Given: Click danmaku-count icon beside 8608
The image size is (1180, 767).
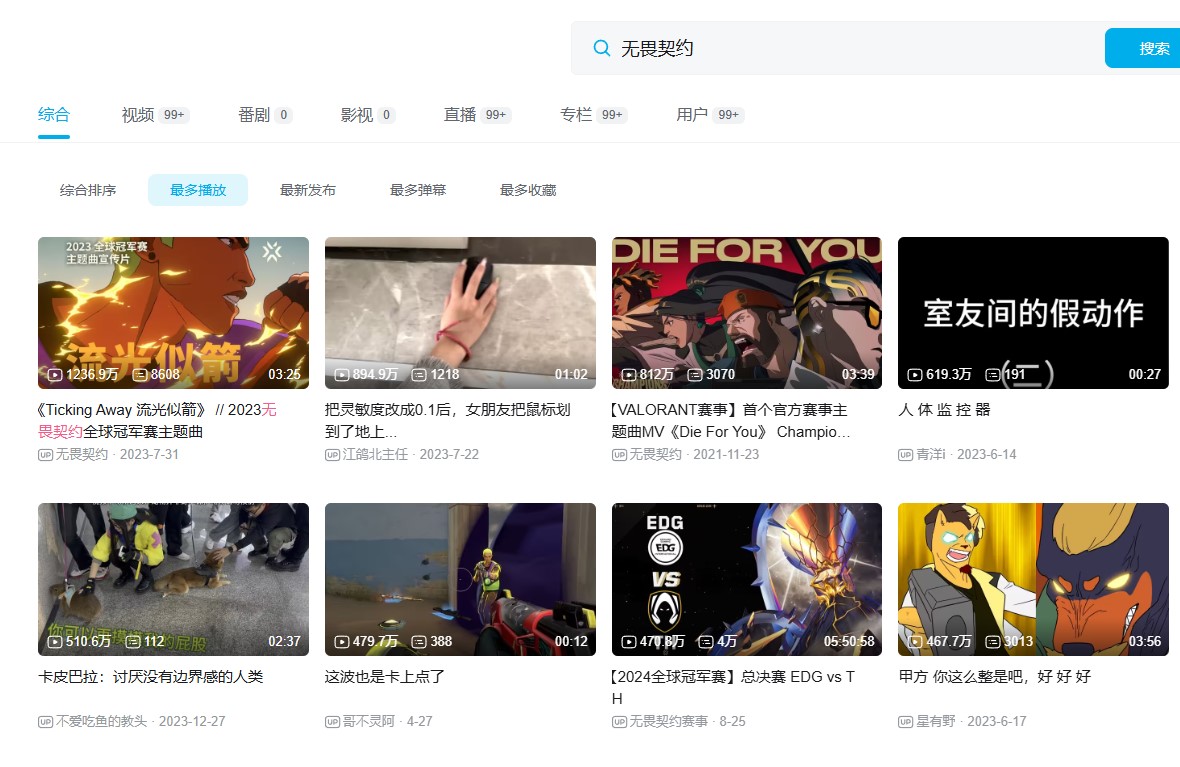Looking at the screenshot, I should [x=140, y=375].
